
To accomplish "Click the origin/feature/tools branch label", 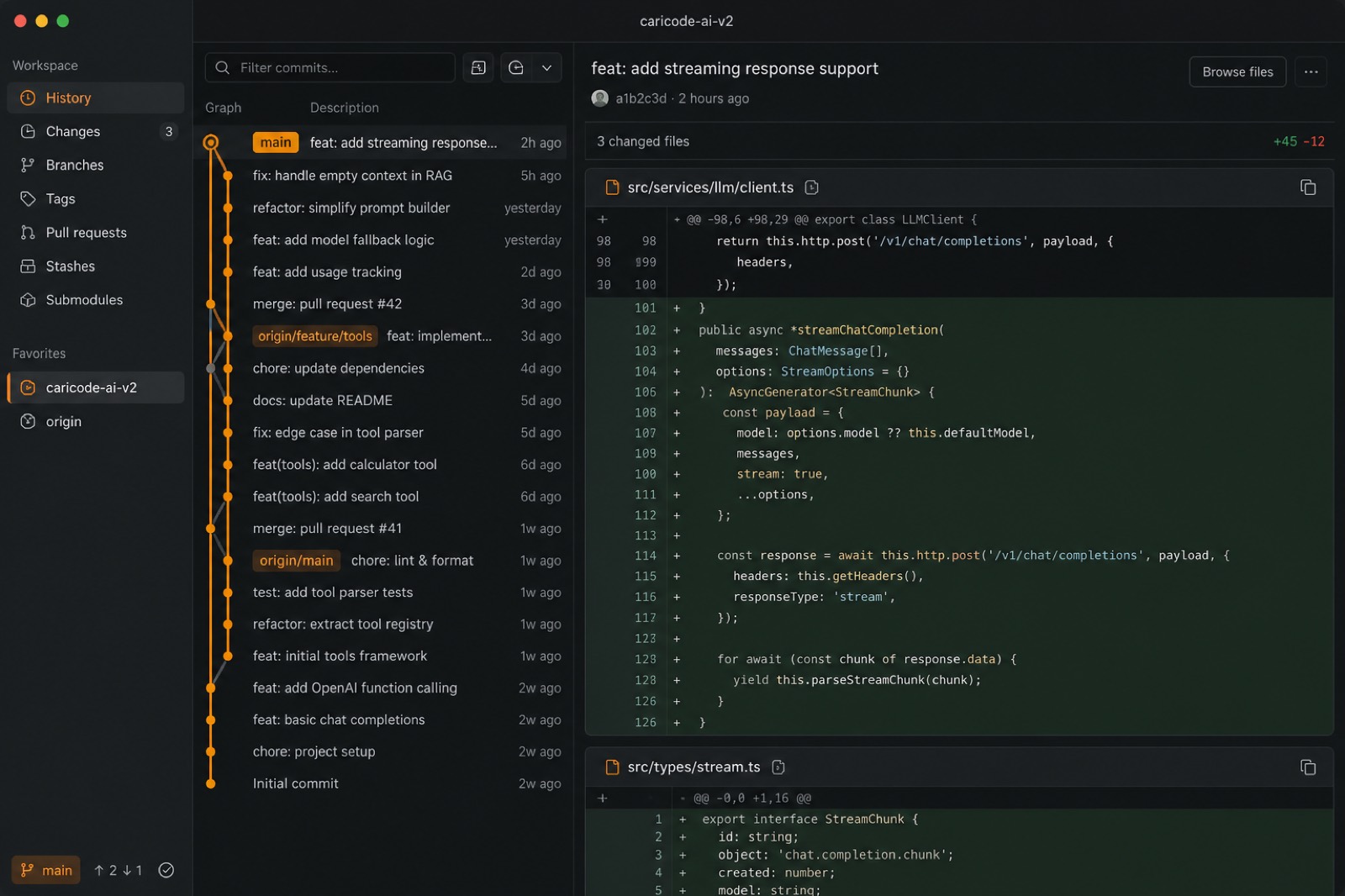I will [x=315, y=335].
